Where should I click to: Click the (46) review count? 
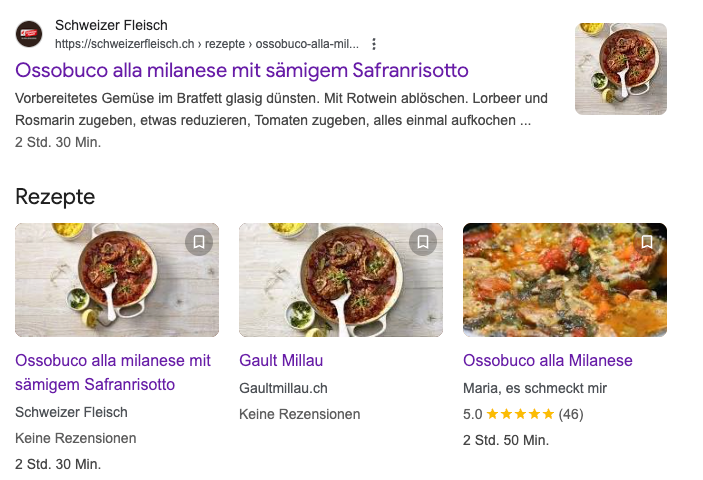coord(570,414)
